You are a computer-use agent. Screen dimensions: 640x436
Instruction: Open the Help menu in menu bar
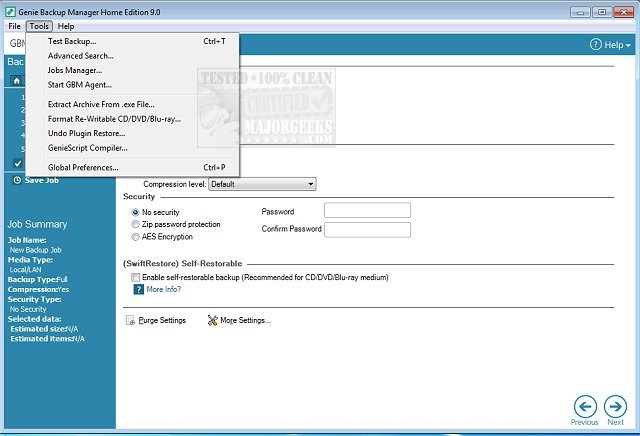66,26
